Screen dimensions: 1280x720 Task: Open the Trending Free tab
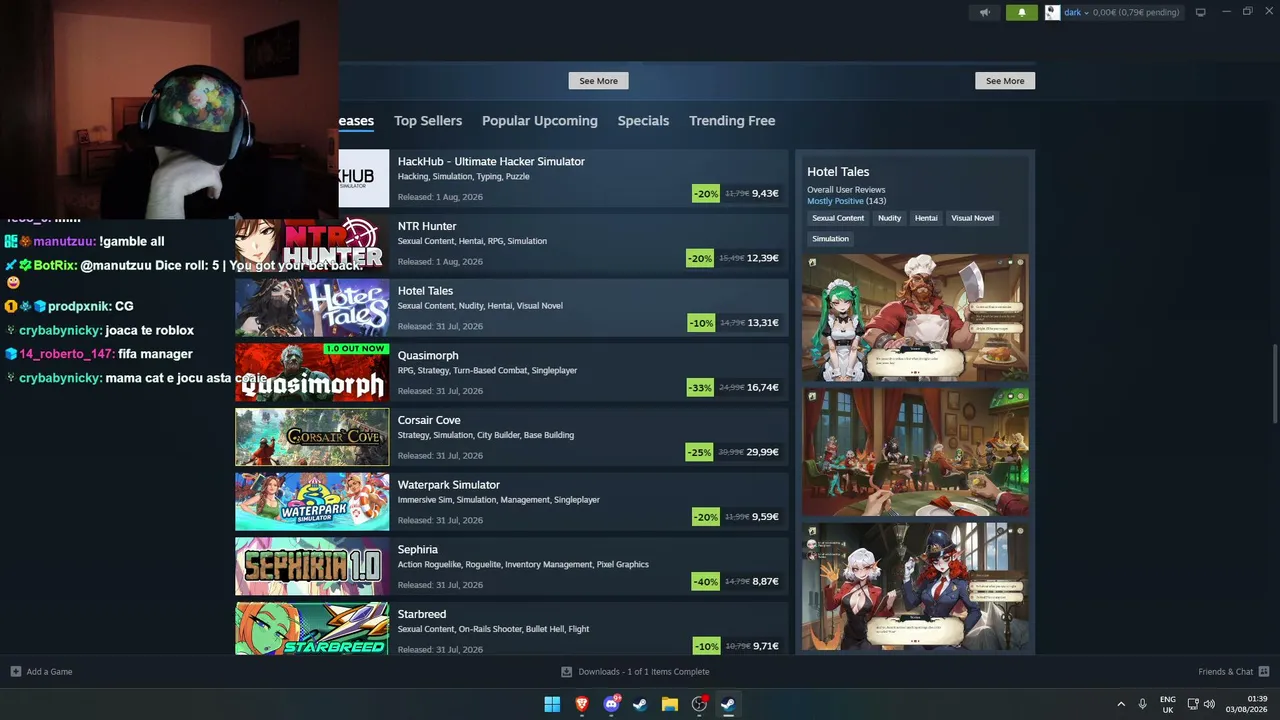coord(732,121)
